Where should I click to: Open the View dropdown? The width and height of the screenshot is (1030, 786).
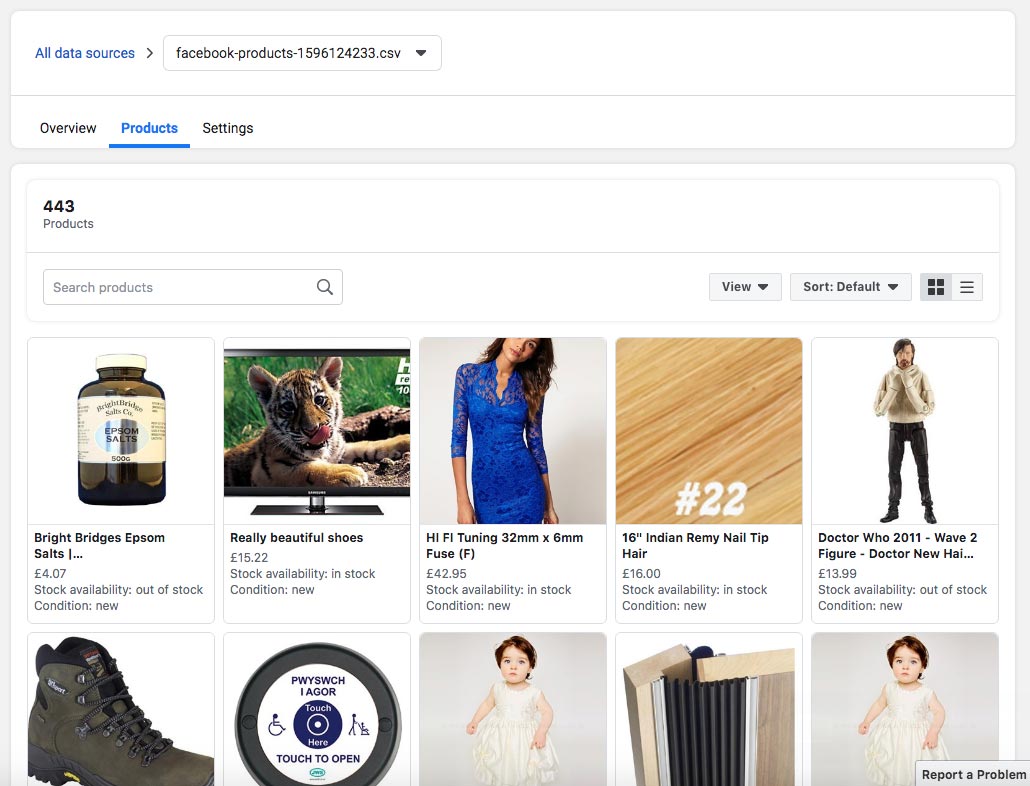(x=745, y=287)
